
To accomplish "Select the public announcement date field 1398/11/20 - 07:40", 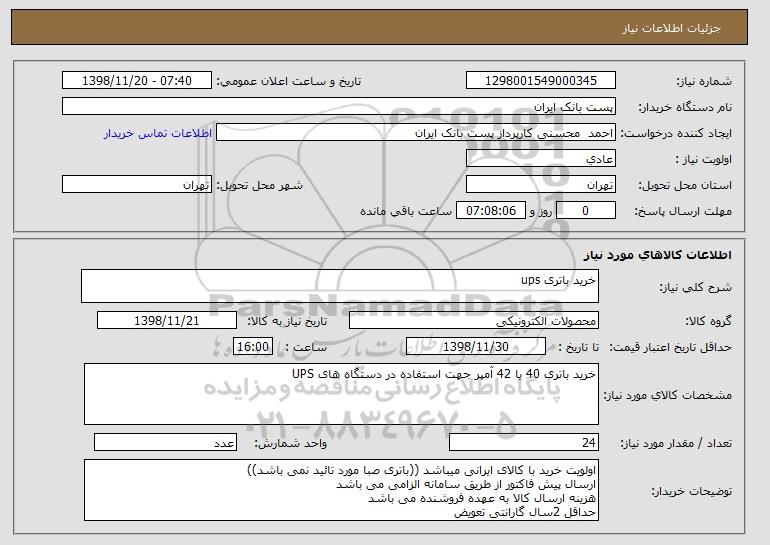I will [x=137, y=81].
